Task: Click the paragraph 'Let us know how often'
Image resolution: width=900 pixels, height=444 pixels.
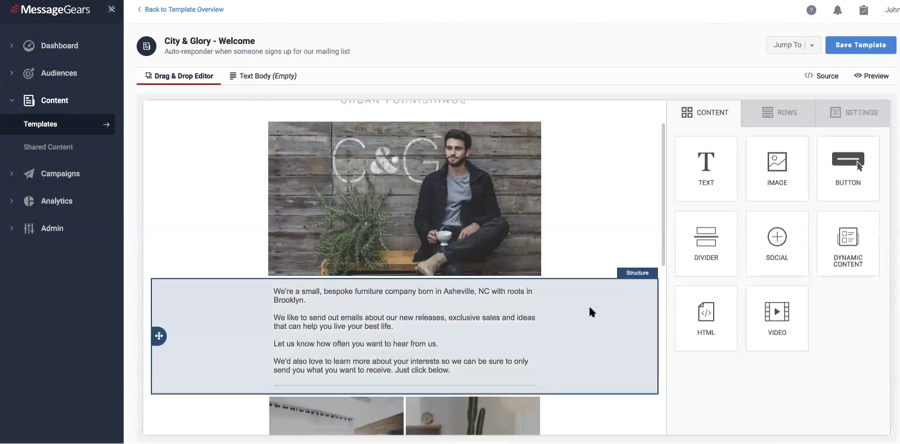Action: click(355, 344)
